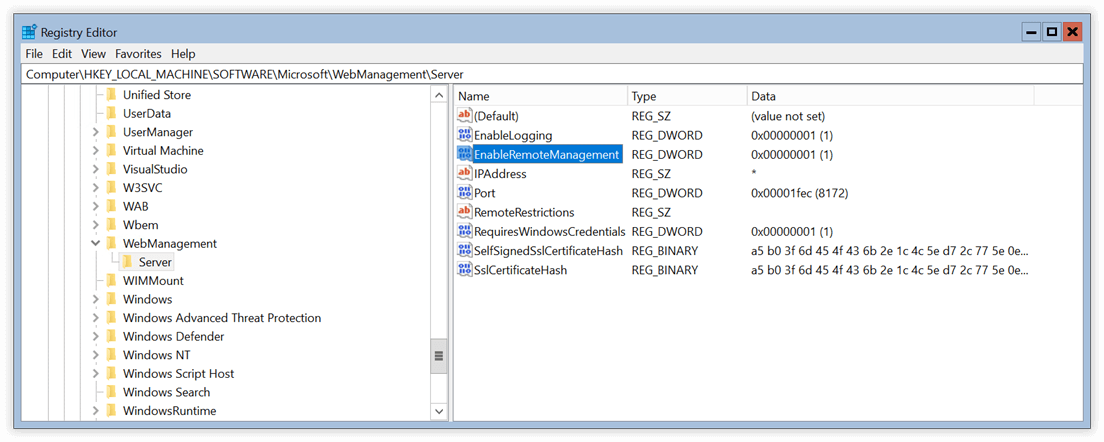Image resolution: width=1104 pixels, height=442 pixels.
Task: Expand the Virtual Machine key
Action: click(95, 151)
